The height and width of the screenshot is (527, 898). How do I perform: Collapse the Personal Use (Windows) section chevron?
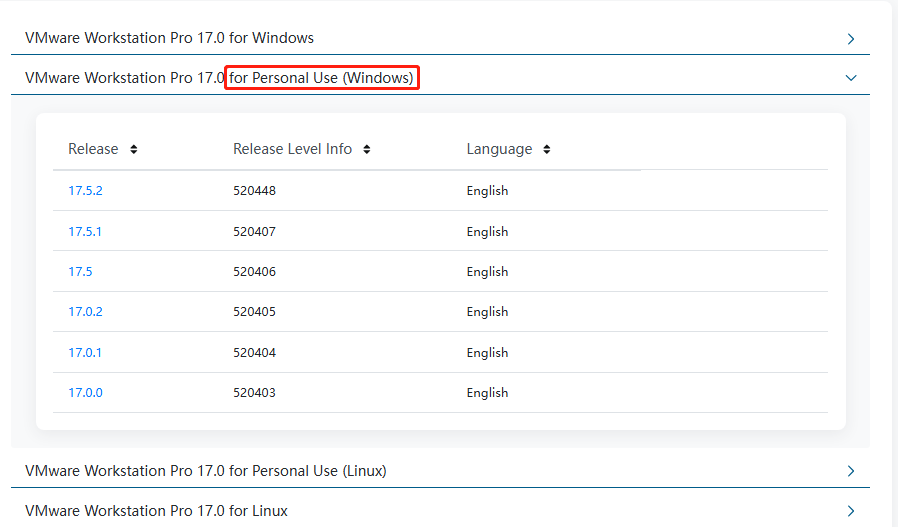click(x=850, y=78)
